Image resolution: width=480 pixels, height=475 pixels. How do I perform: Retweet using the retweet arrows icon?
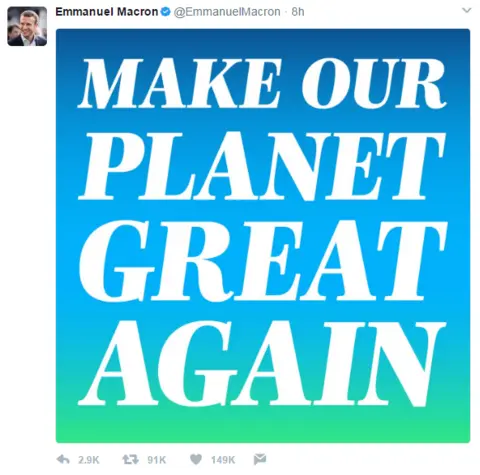[x=130, y=460]
